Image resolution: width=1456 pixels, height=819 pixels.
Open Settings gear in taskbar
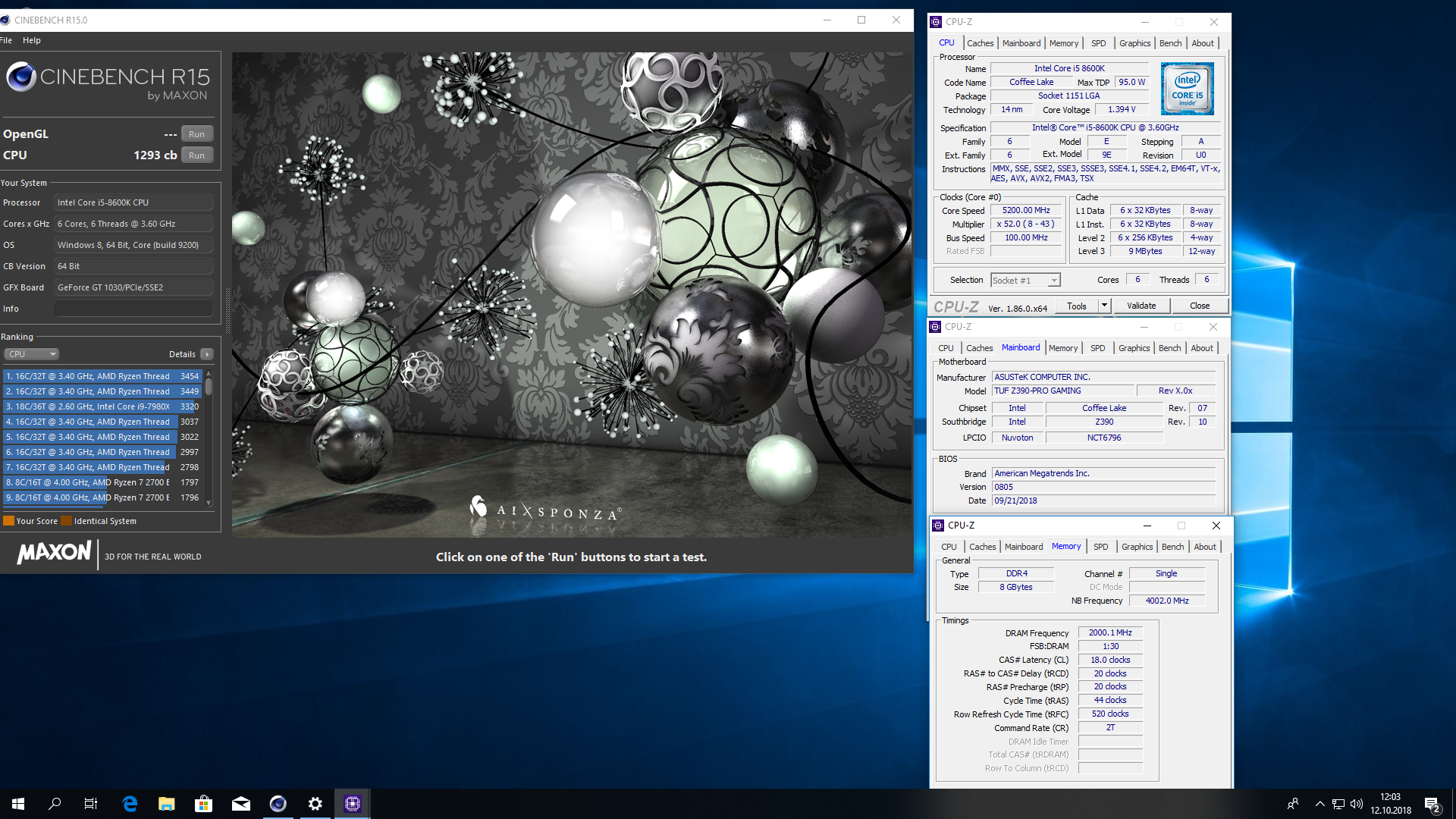(x=315, y=804)
